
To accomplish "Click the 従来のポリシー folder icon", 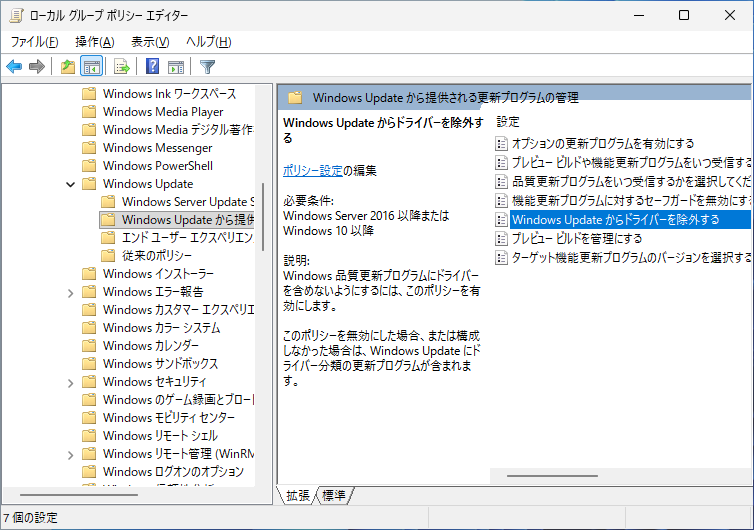I will 108,255.
